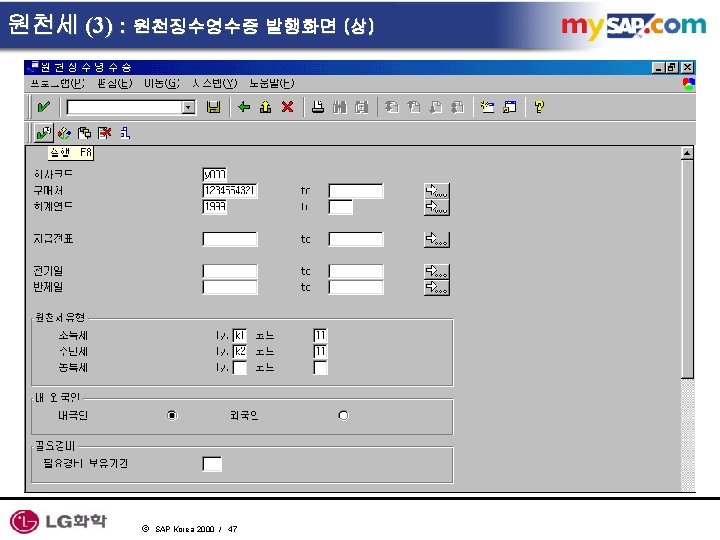Click the empty 농특세 type field

click(240, 368)
